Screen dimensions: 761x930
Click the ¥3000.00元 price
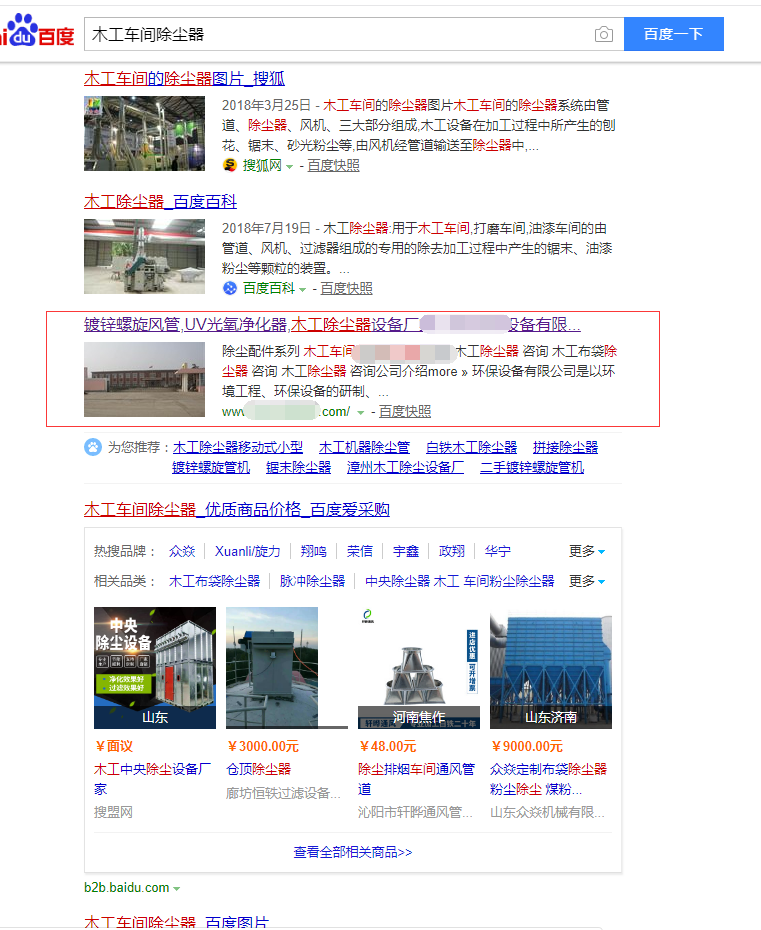click(263, 746)
